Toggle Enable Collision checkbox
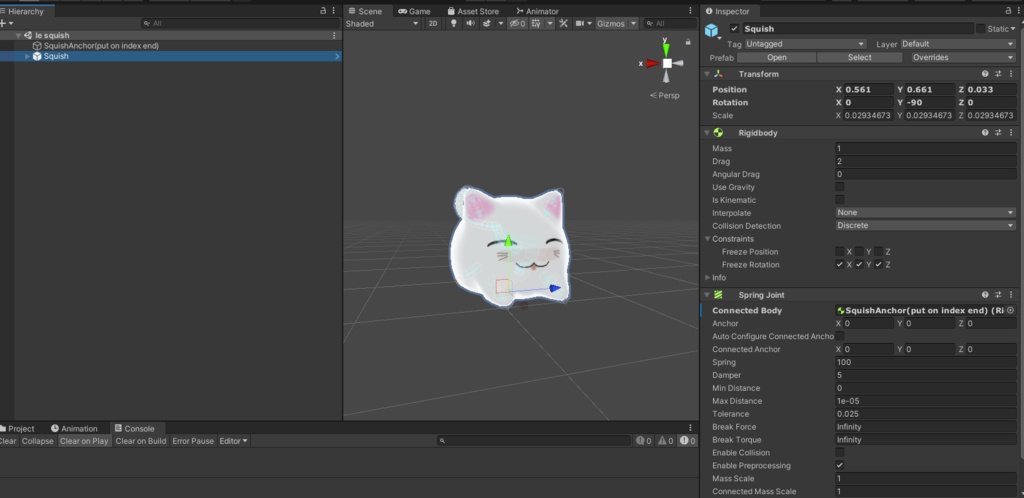This screenshot has height=498, width=1024. [840, 452]
